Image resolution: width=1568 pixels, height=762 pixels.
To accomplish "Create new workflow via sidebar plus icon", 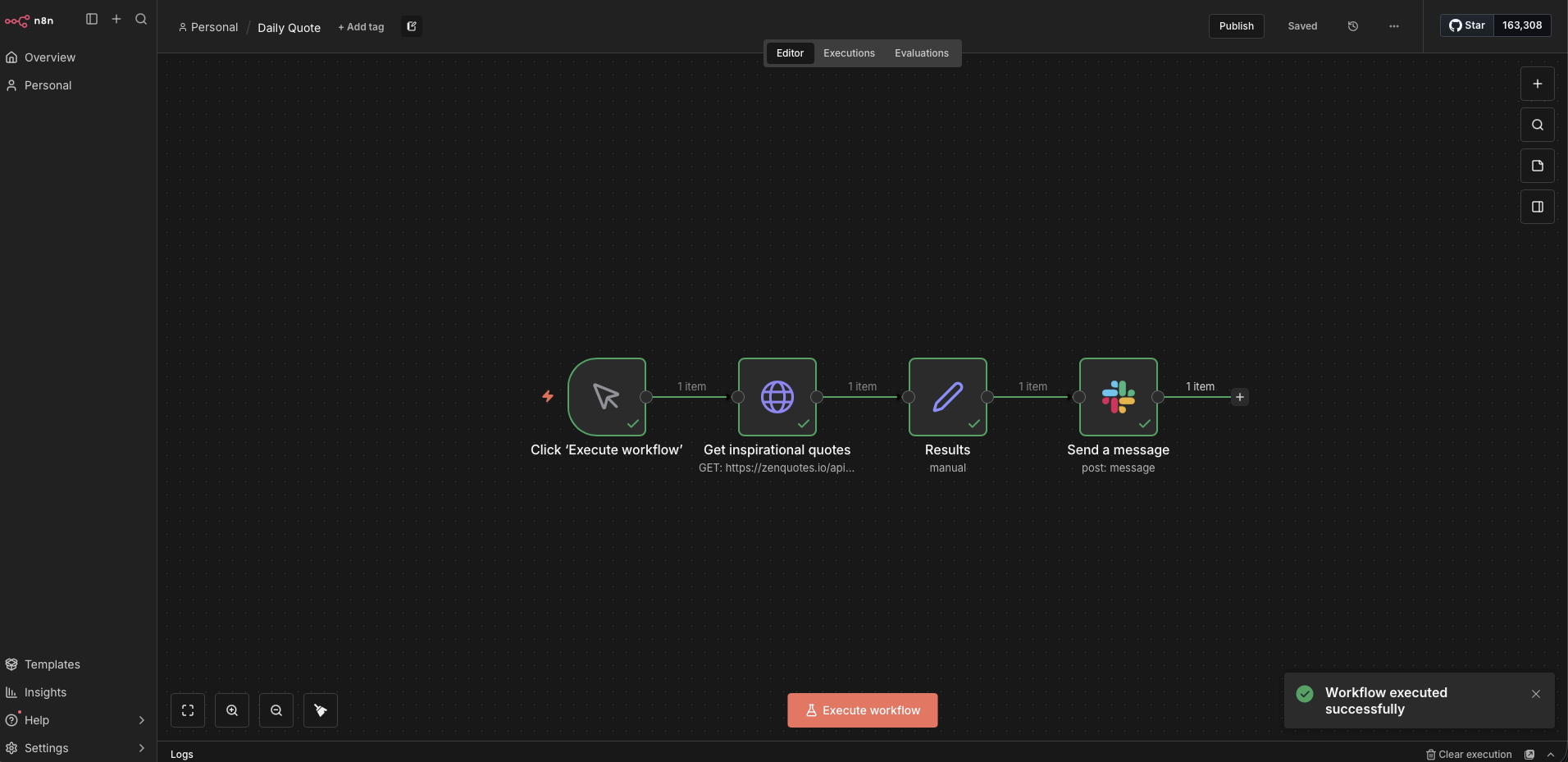I will 116,19.
